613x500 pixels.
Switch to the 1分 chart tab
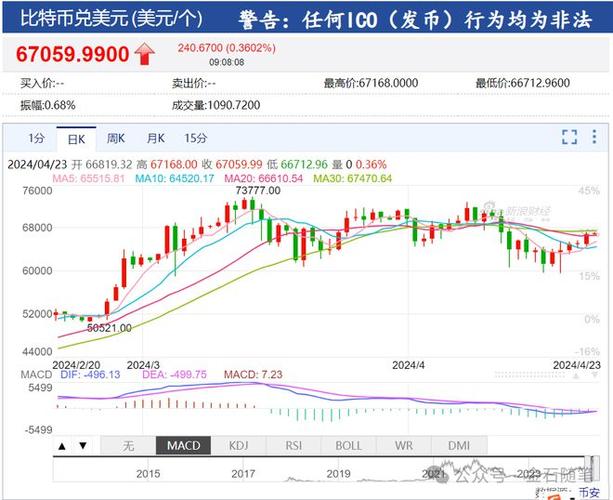[x=36, y=138]
